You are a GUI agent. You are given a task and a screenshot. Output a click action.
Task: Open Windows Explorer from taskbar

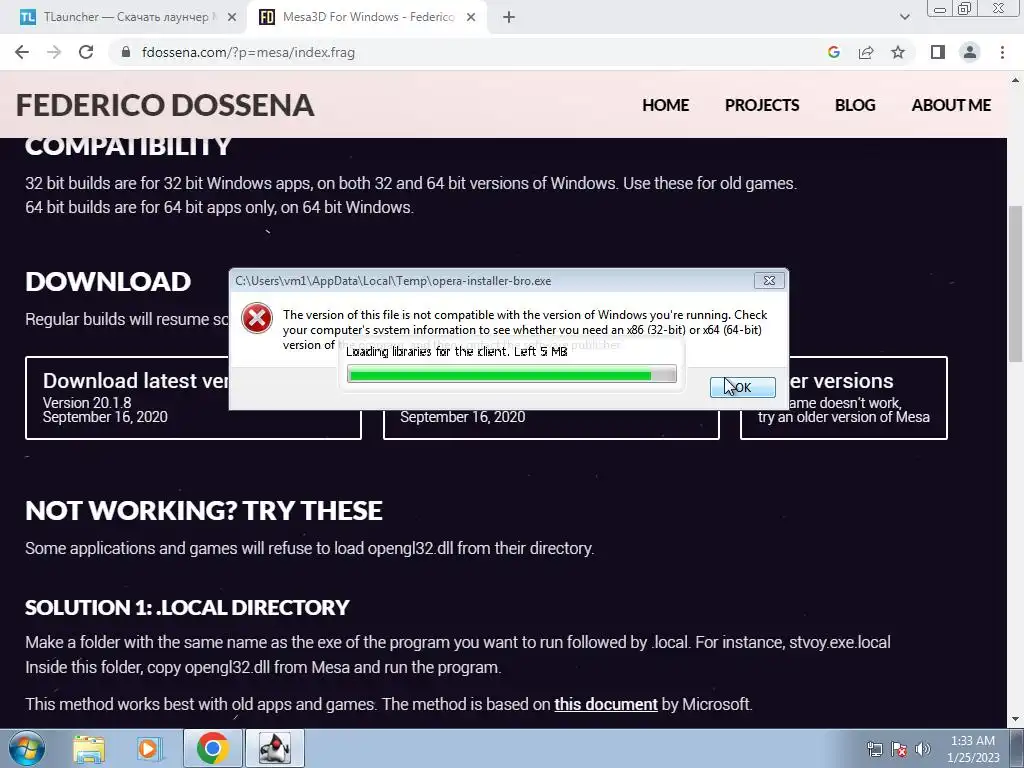tap(89, 748)
